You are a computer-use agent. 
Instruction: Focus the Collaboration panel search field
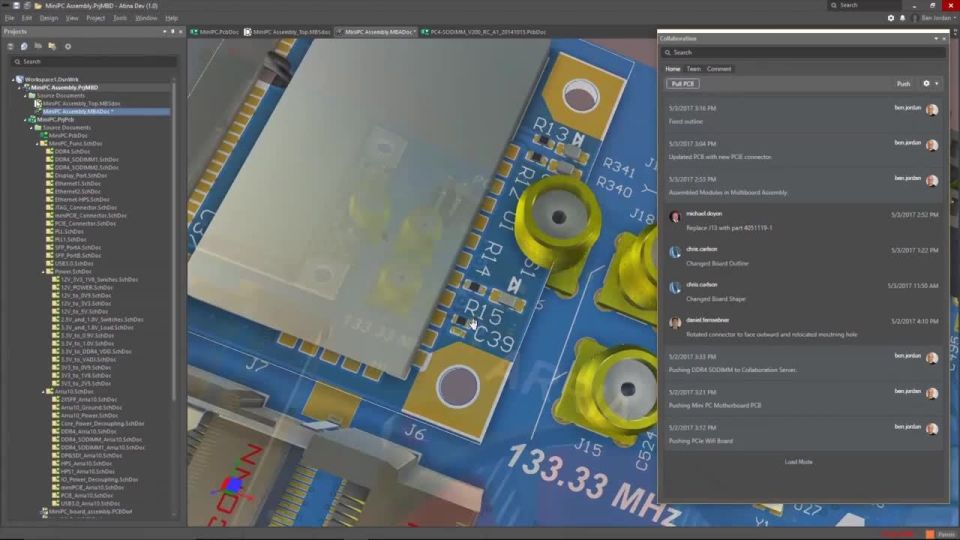pos(803,53)
